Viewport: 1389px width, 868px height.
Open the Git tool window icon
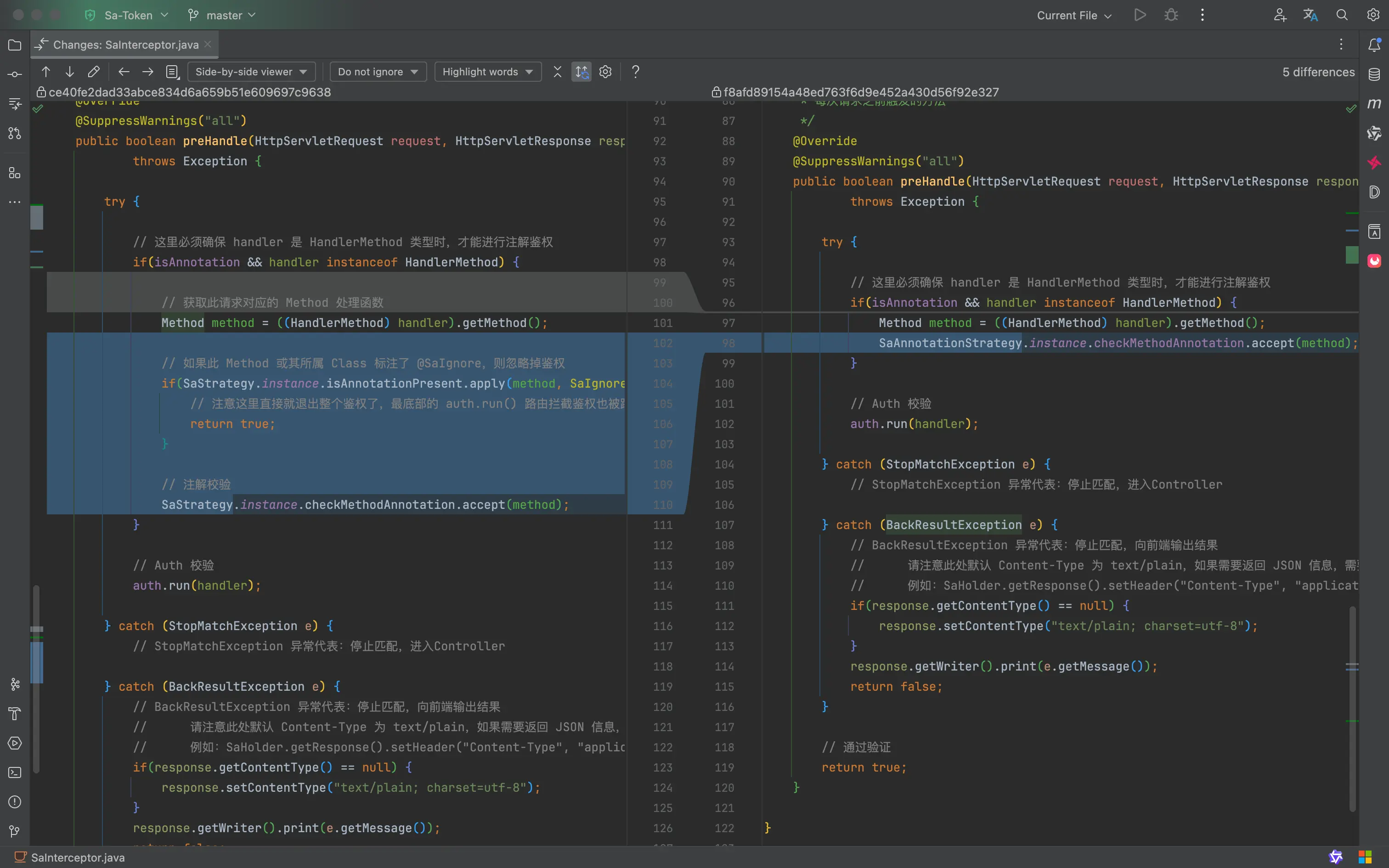[x=15, y=831]
